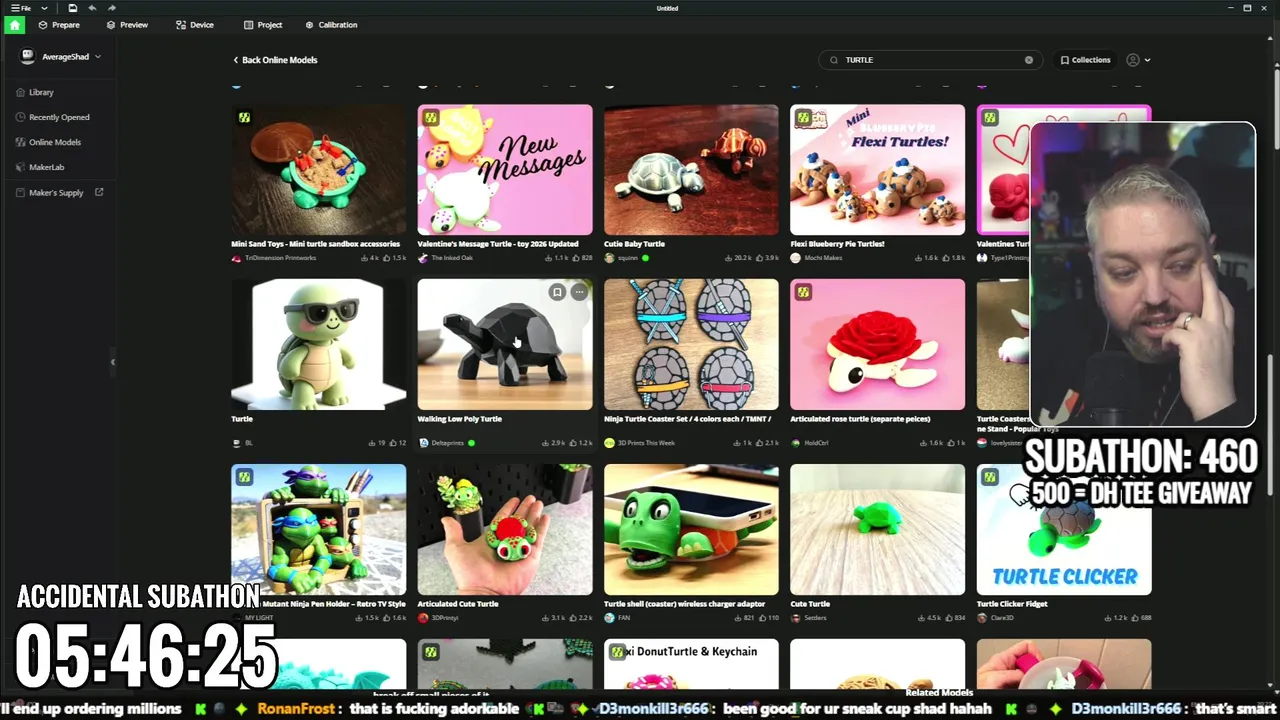
Task: Open Valentine's Message Turtle thumbnail
Action: (505, 170)
